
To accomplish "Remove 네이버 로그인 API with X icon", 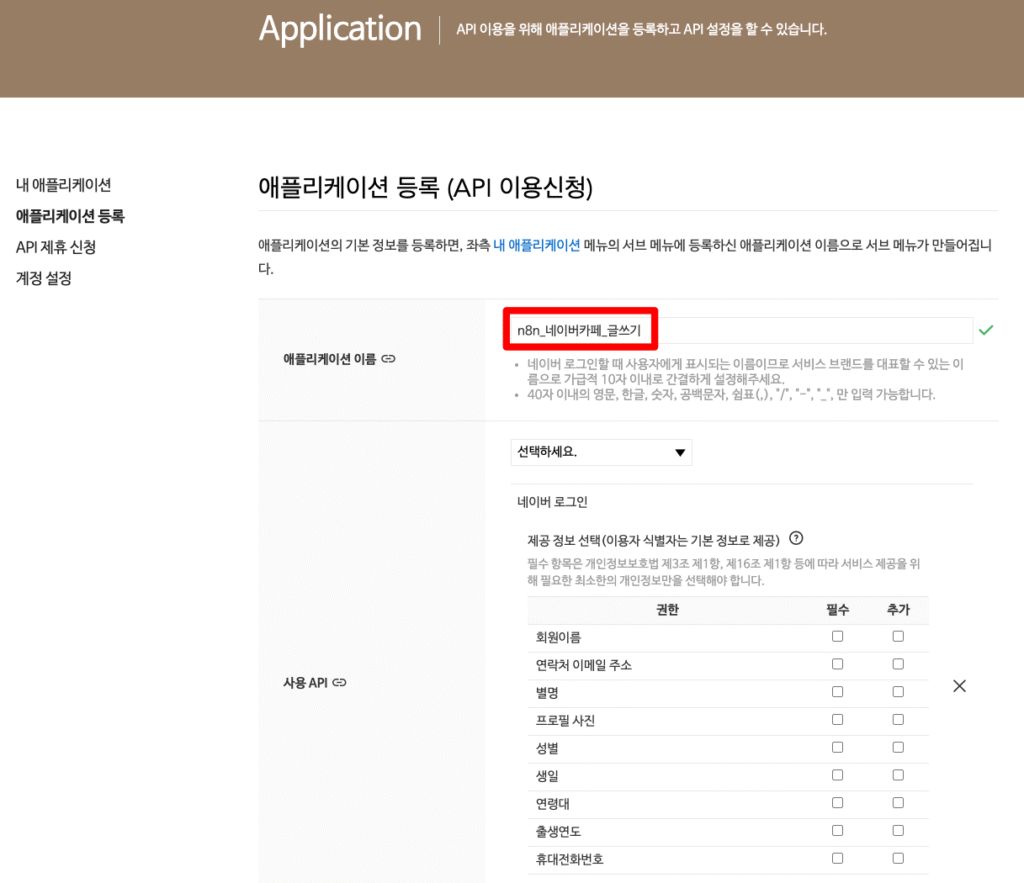I will pyautogui.click(x=959, y=686).
